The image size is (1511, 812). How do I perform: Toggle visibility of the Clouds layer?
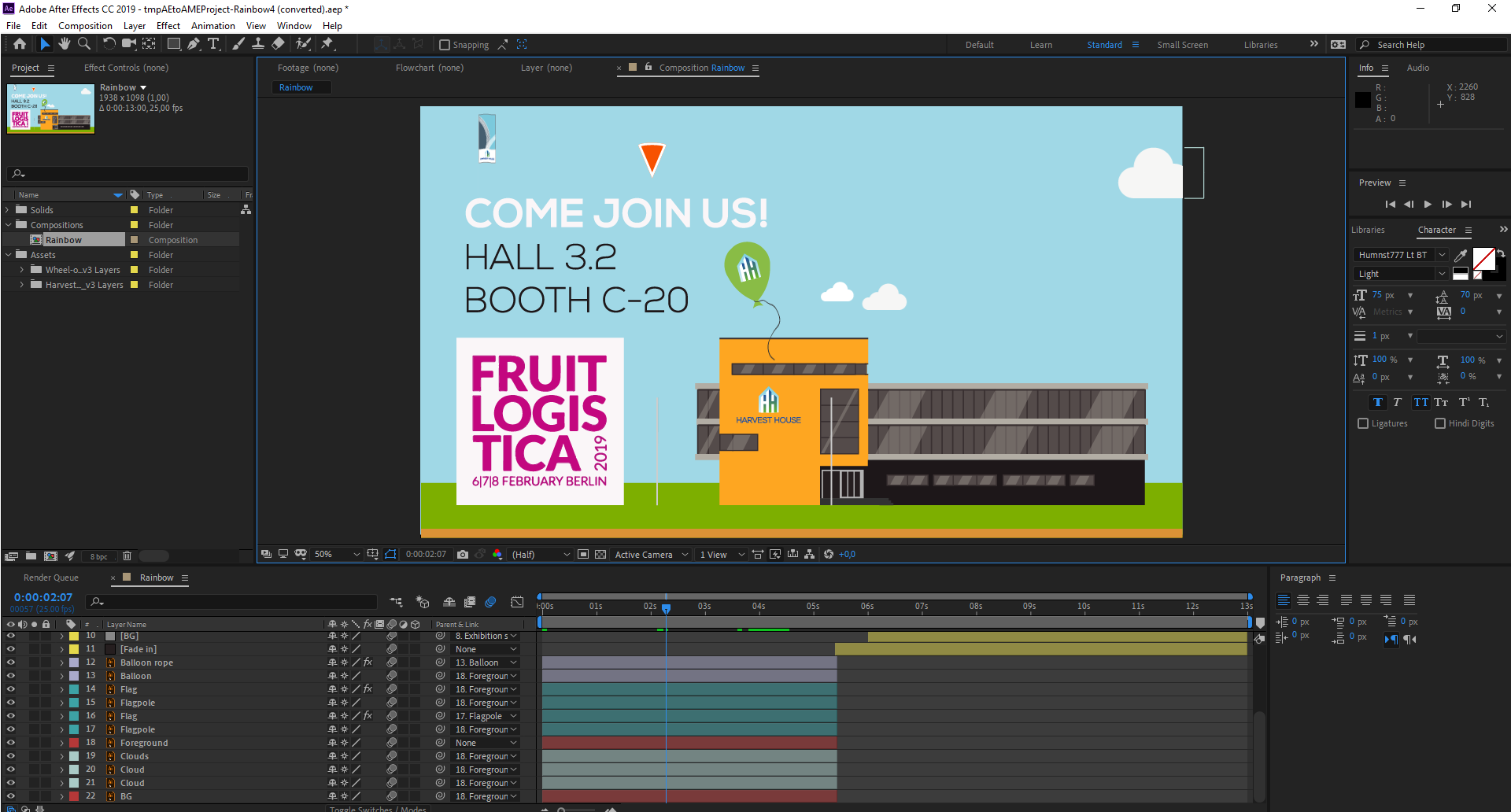tap(11, 756)
